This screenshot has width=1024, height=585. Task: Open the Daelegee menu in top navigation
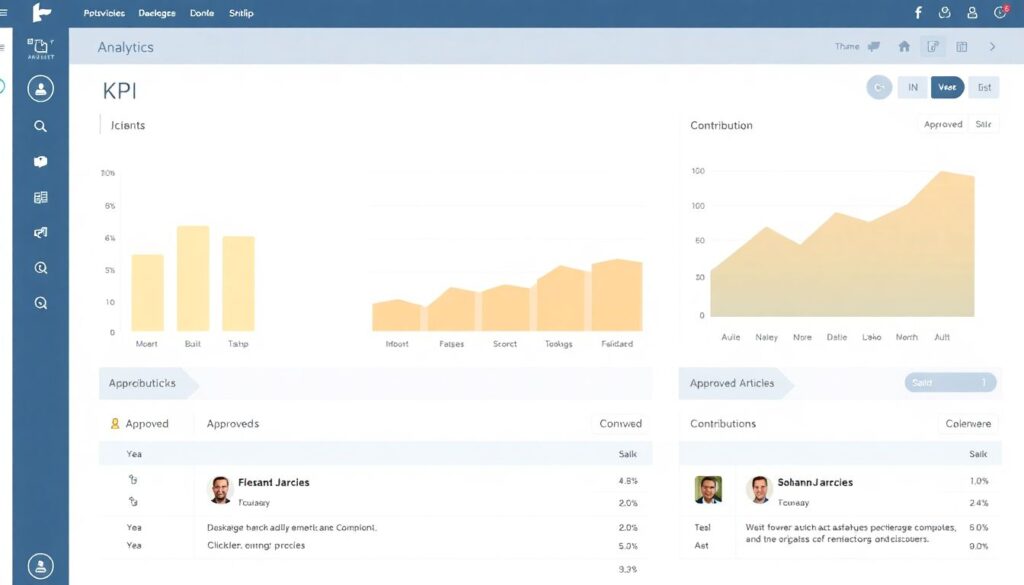coord(156,14)
